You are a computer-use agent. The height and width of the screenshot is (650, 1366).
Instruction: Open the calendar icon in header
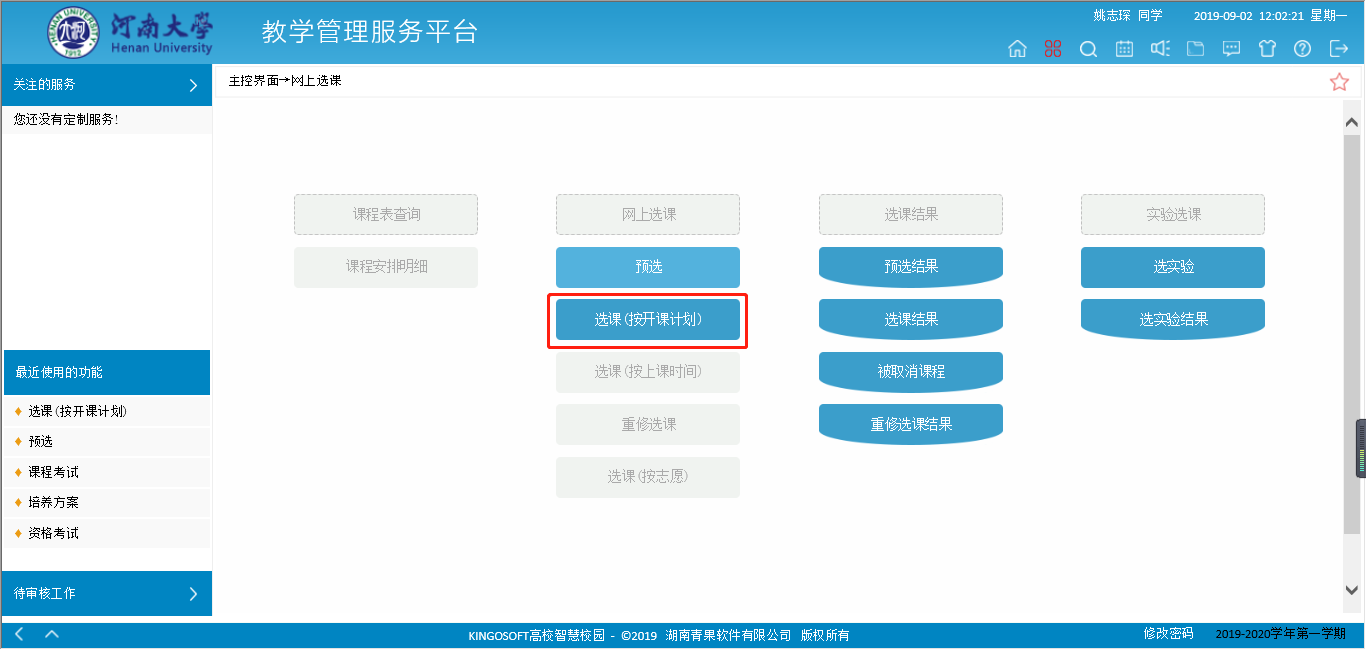pos(1124,49)
